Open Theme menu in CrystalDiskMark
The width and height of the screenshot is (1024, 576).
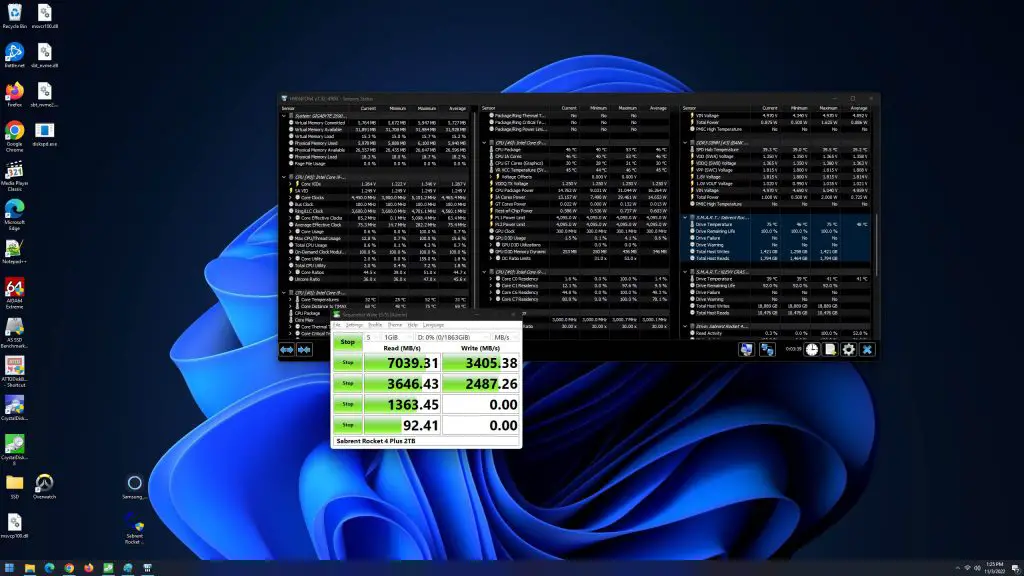pos(395,325)
